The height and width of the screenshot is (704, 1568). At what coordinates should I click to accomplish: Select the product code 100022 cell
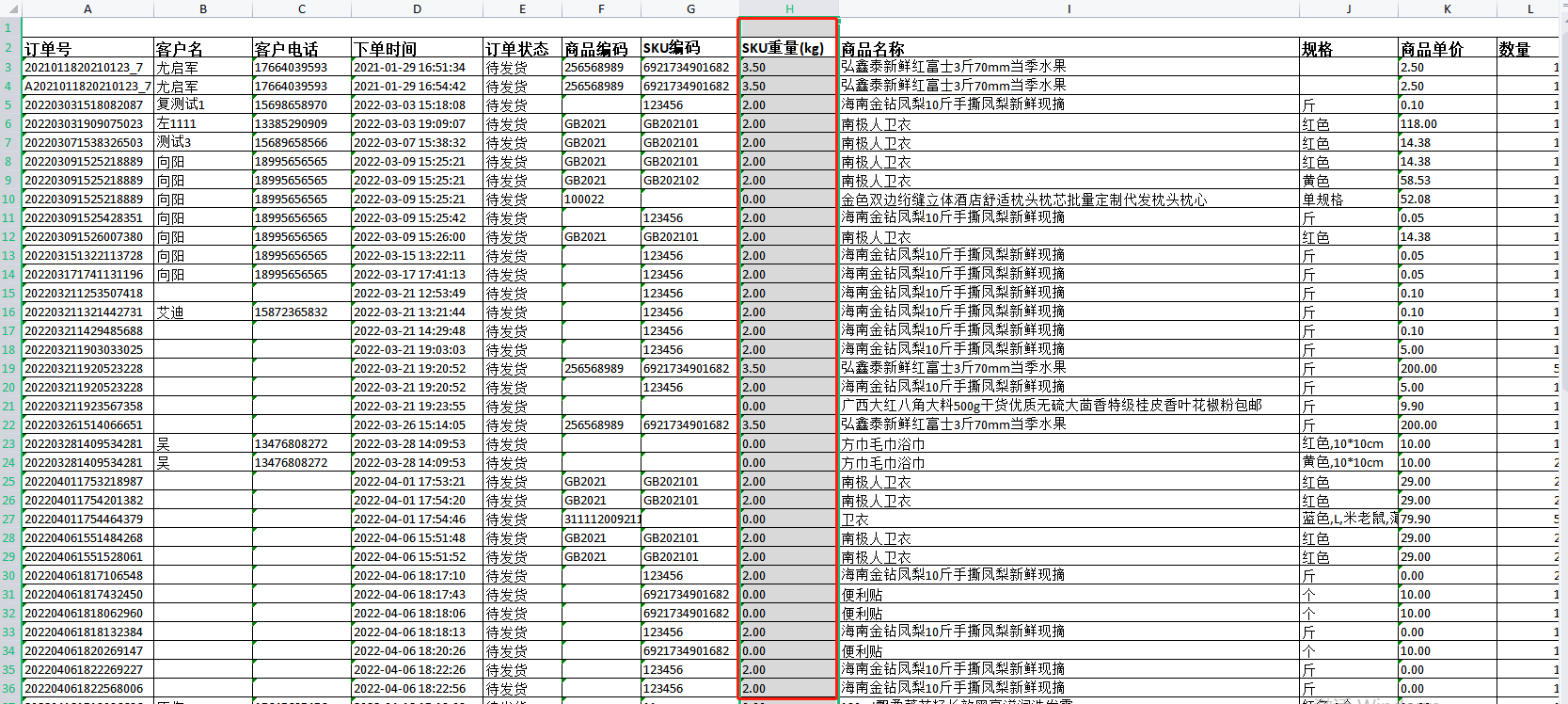coord(600,200)
